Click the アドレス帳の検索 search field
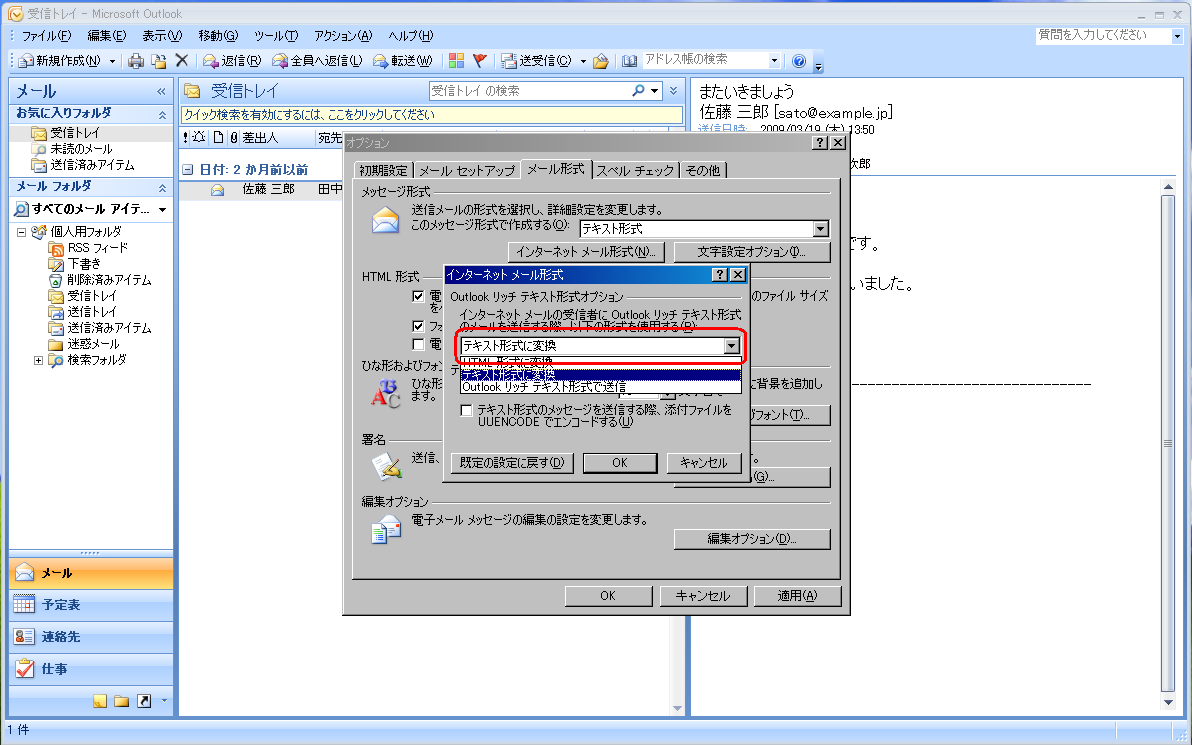The height and width of the screenshot is (745, 1192). [x=705, y=59]
